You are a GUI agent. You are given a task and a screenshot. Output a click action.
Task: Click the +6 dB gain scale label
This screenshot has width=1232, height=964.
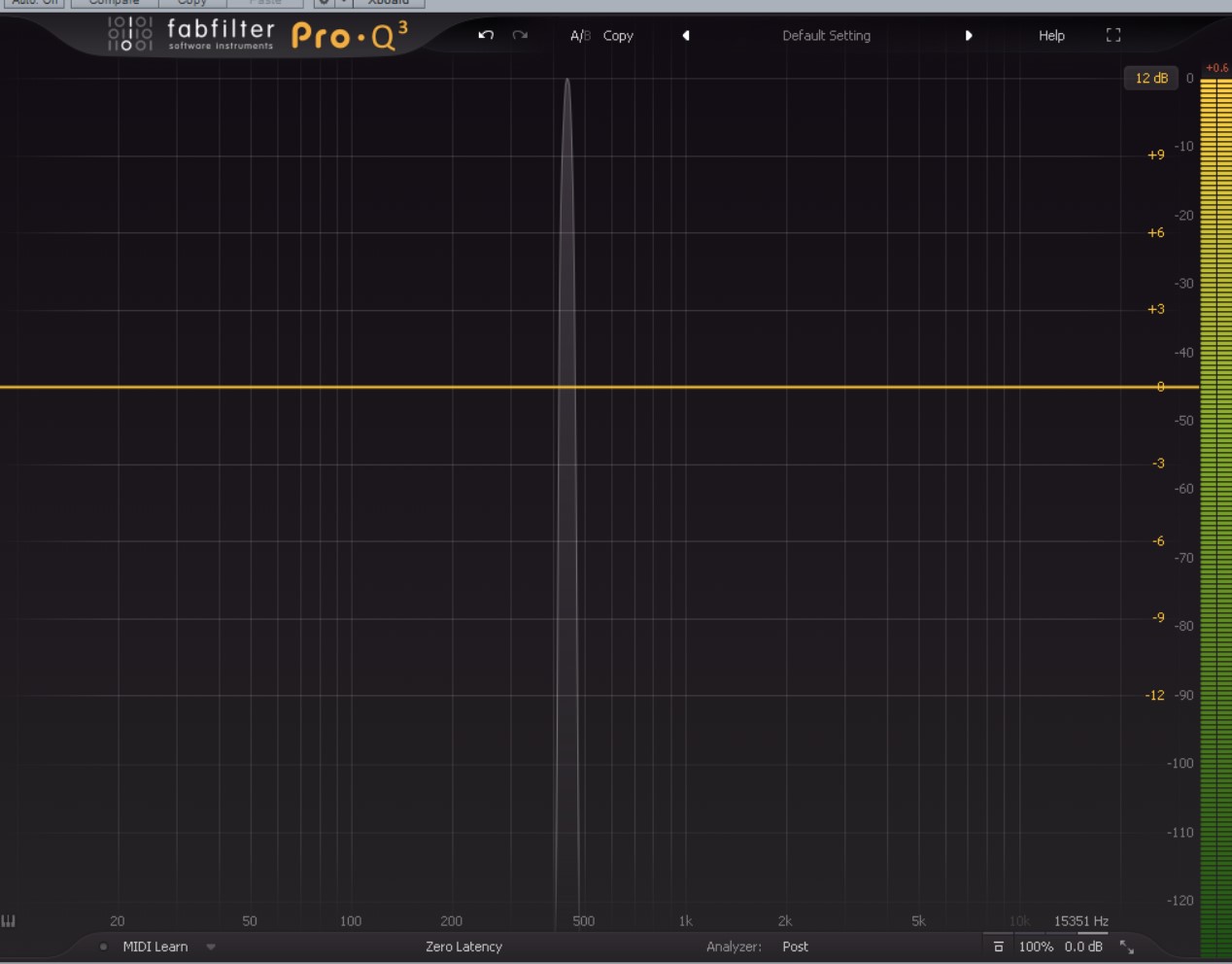click(x=1155, y=232)
